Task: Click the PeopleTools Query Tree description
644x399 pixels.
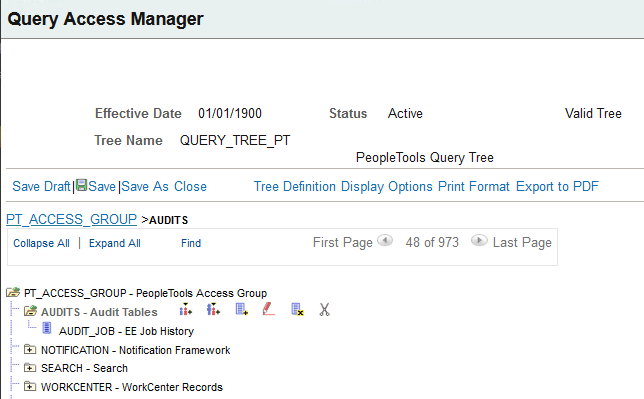Action: point(425,157)
